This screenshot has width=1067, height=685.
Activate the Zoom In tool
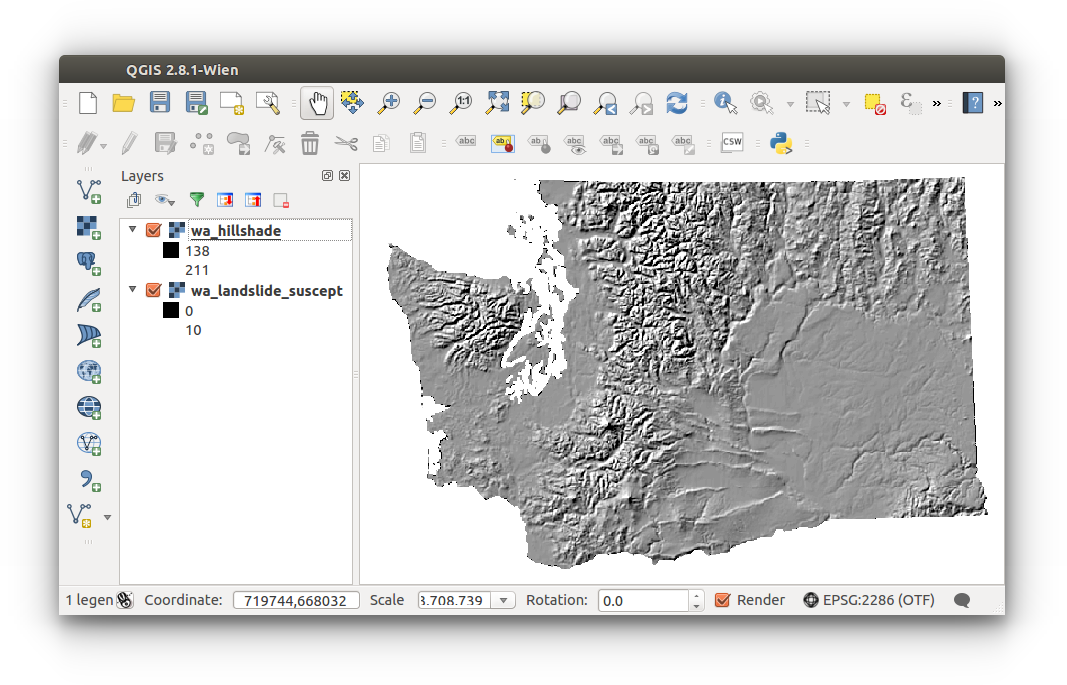(389, 103)
